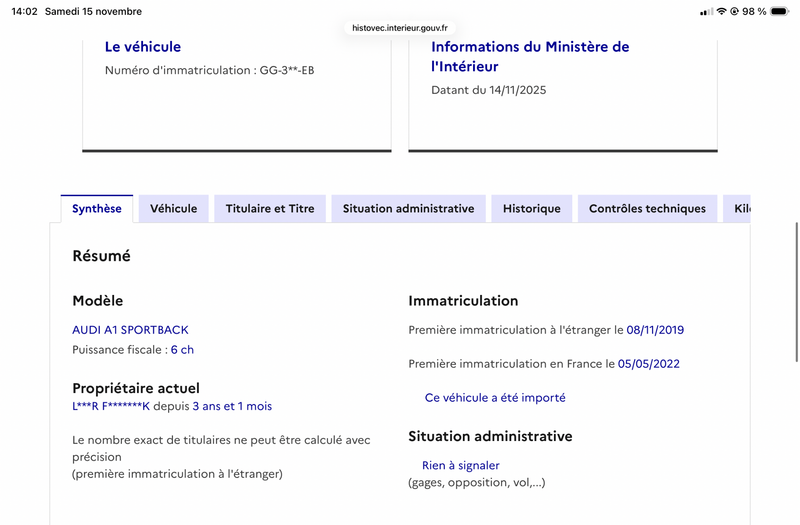Screen dimensions: 800x525
Task: Click the 05/05/2022 French registration date
Action: click(648, 364)
